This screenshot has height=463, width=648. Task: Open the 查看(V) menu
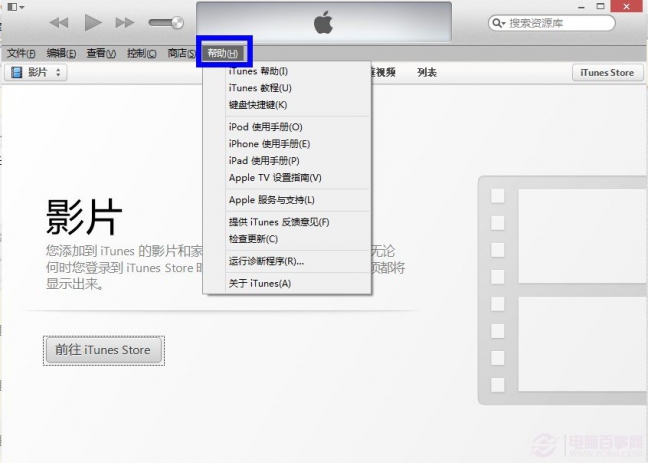coord(101,53)
